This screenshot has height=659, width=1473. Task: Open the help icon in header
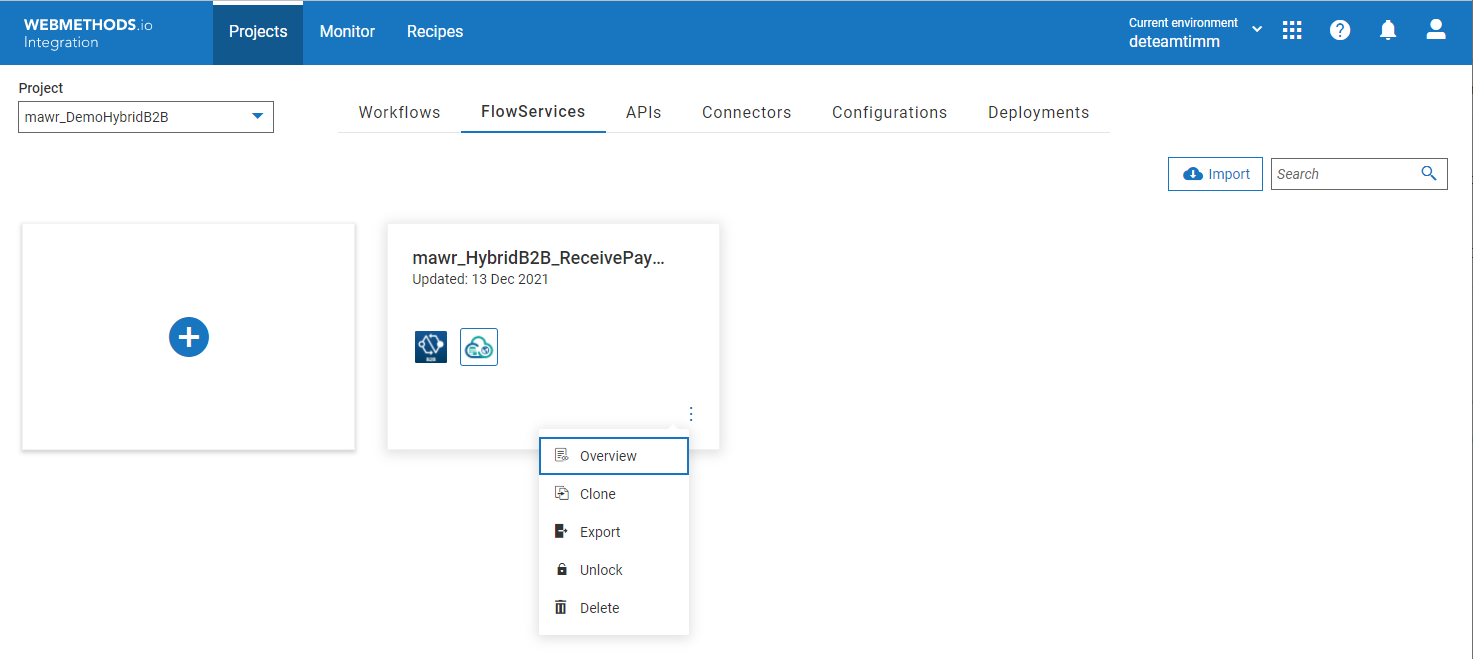(1340, 30)
